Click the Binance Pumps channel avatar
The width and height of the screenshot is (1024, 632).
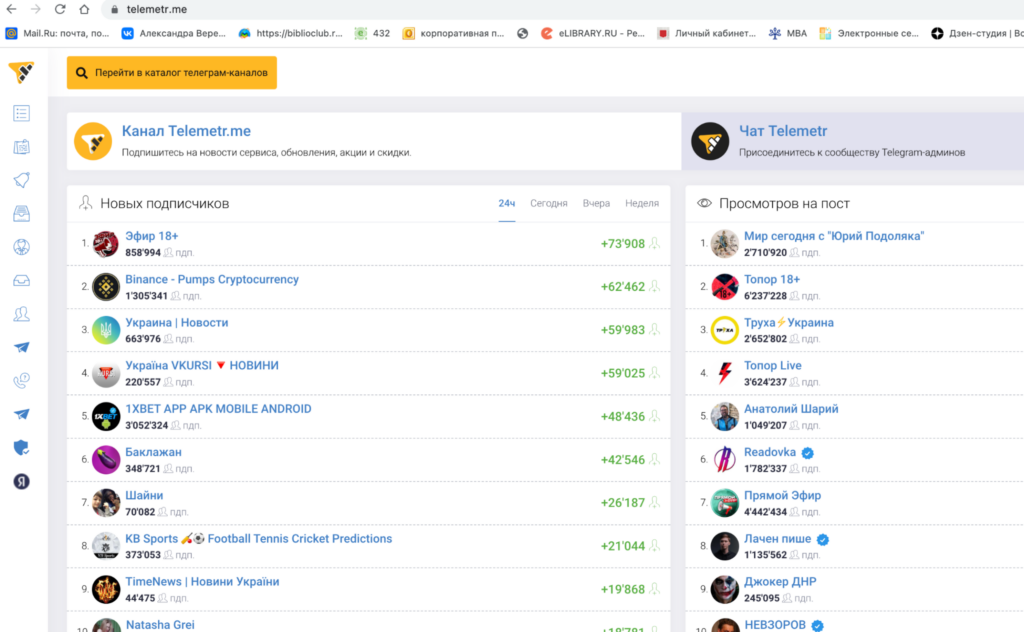pyautogui.click(x=105, y=287)
